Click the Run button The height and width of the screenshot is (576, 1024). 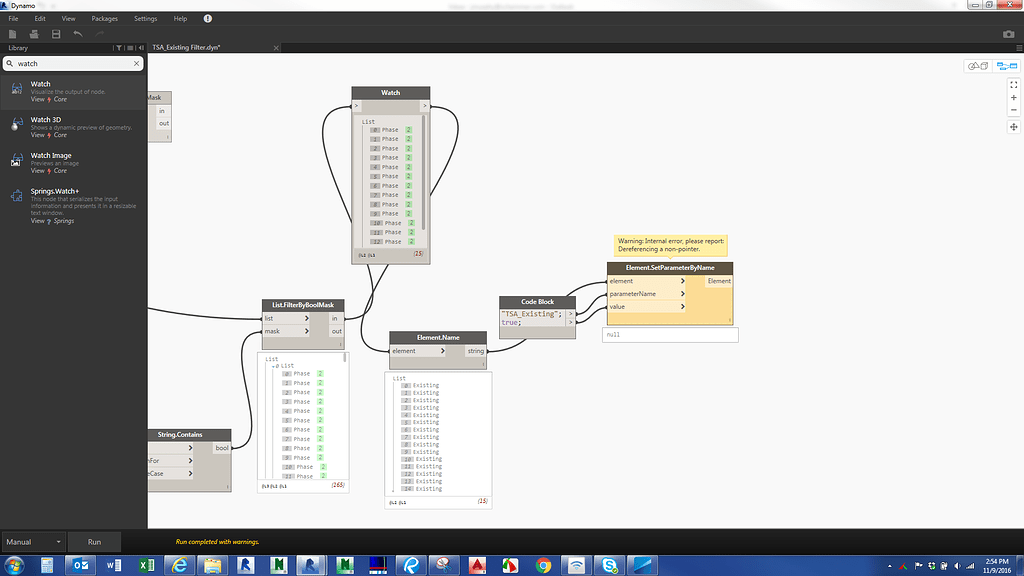pyautogui.click(x=95, y=541)
